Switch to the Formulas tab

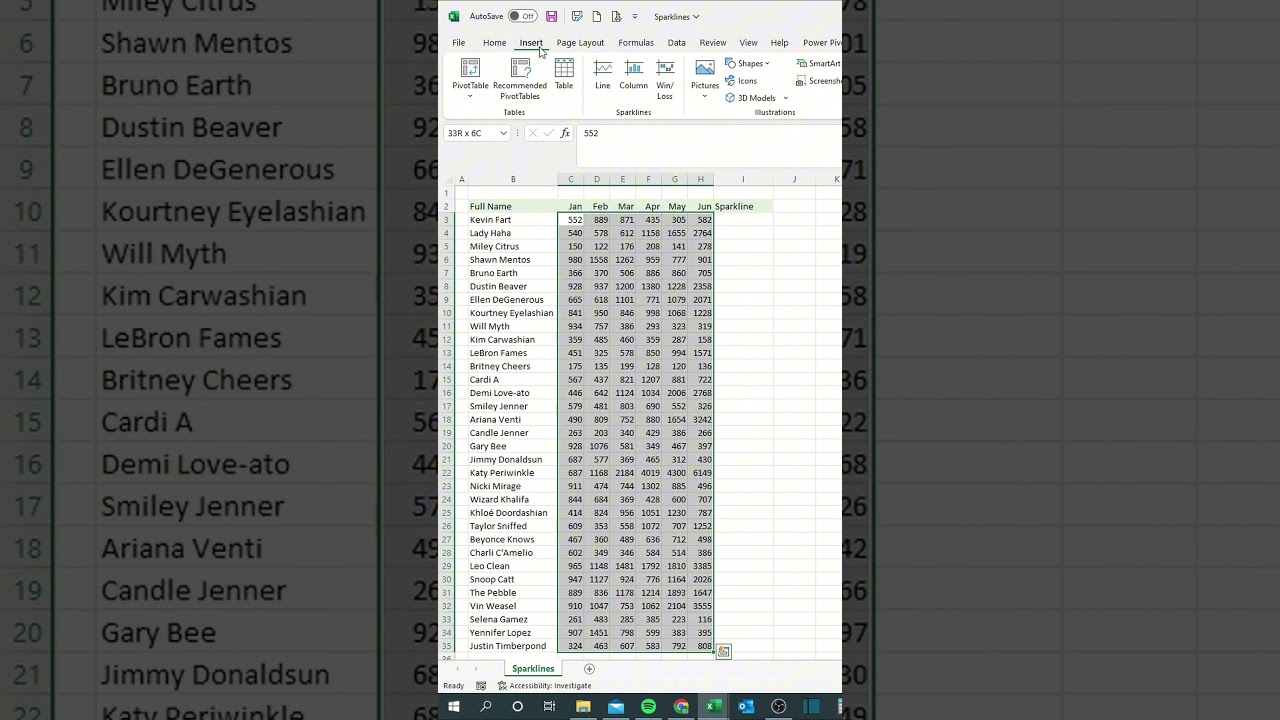(636, 43)
